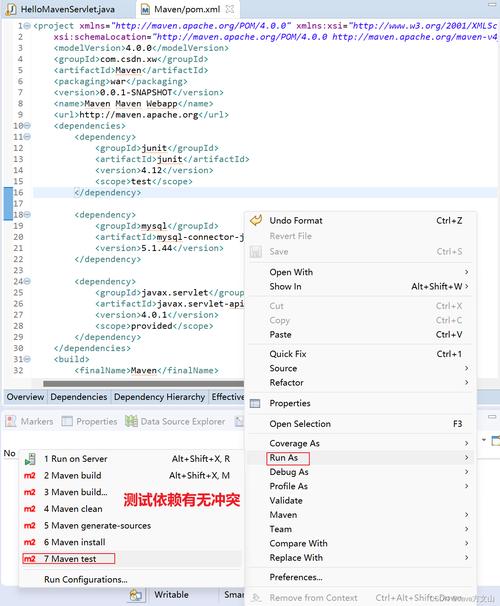Click the m2 icon beside Maven test
The height and width of the screenshot is (606, 500).
tap(30, 559)
